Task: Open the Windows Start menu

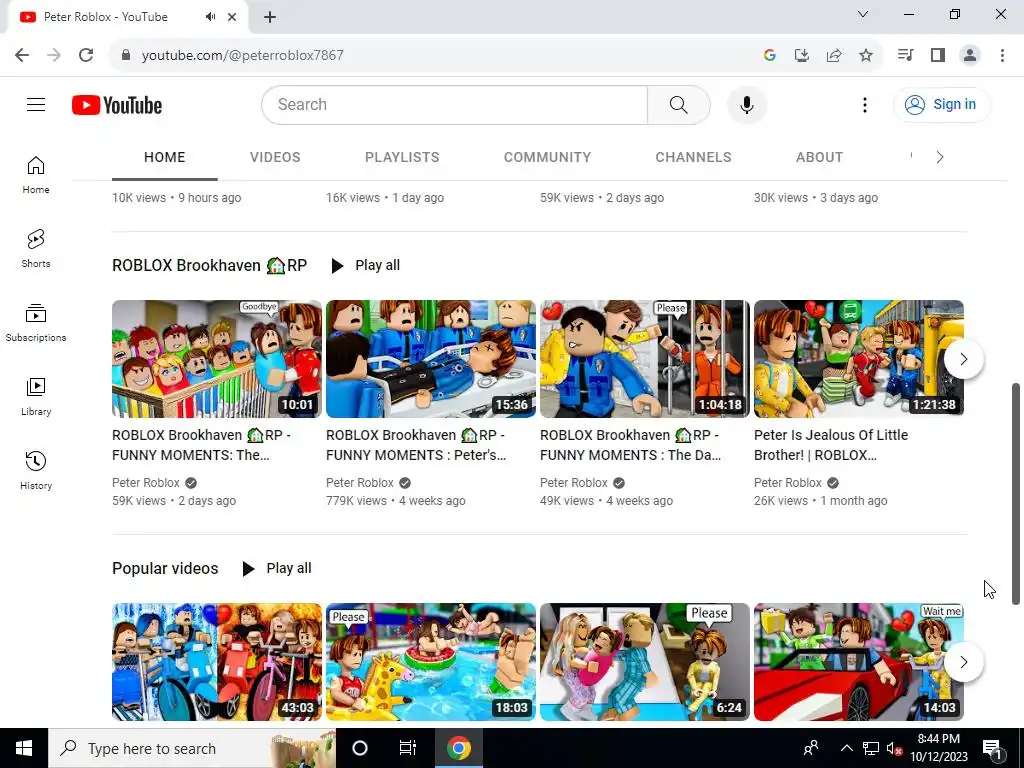Action: pyautogui.click(x=24, y=748)
